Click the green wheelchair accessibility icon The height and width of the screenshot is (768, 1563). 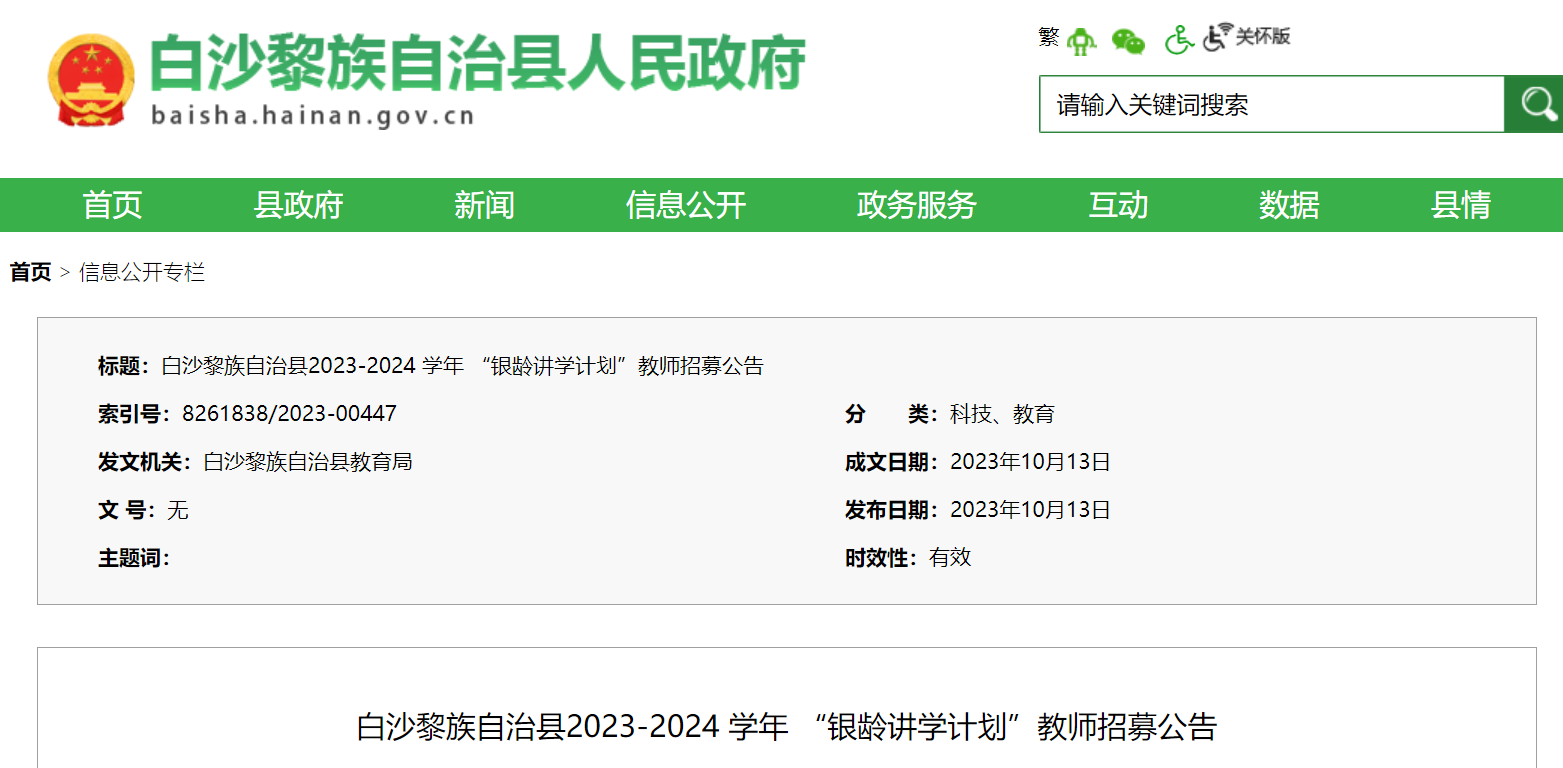point(1180,40)
